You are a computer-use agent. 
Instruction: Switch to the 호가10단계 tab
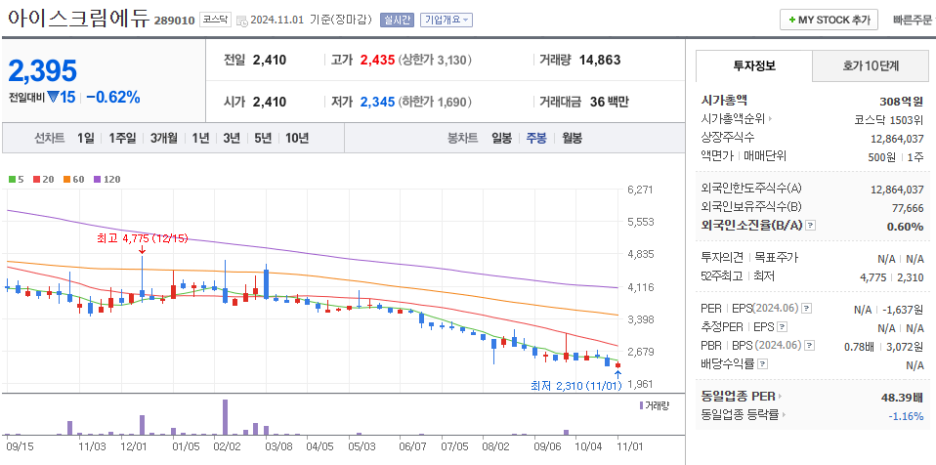click(x=871, y=66)
